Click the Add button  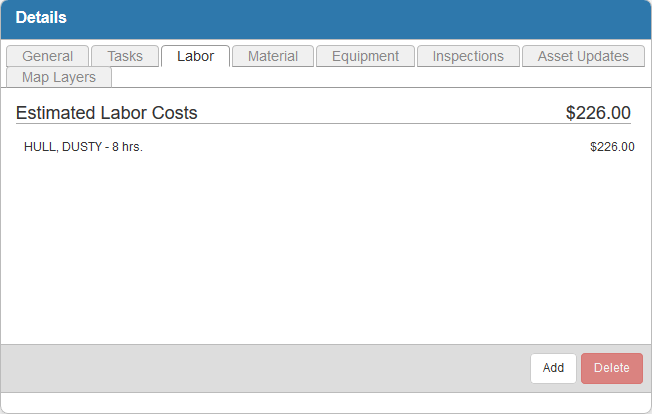coord(553,368)
